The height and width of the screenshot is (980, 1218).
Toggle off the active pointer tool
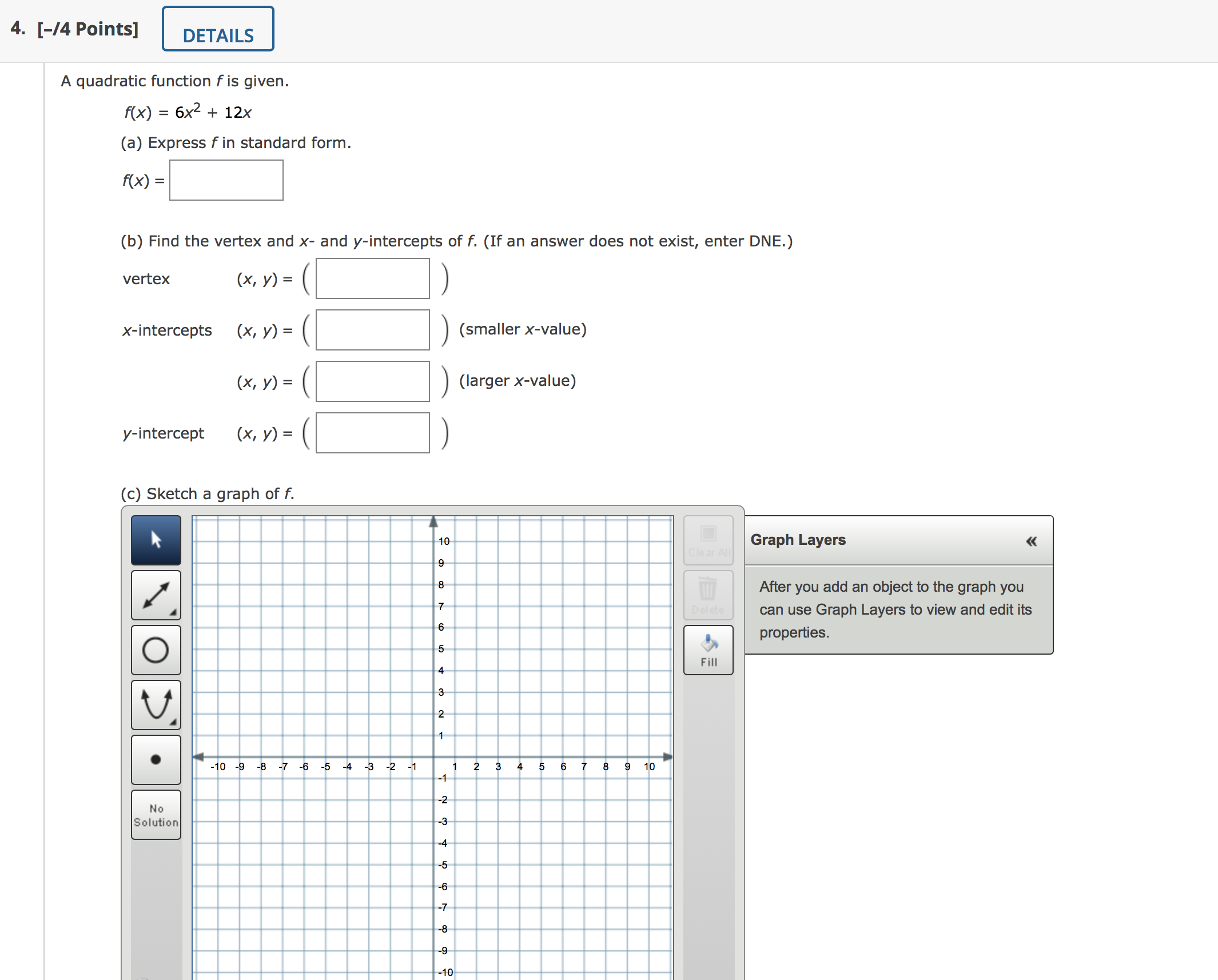[156, 539]
